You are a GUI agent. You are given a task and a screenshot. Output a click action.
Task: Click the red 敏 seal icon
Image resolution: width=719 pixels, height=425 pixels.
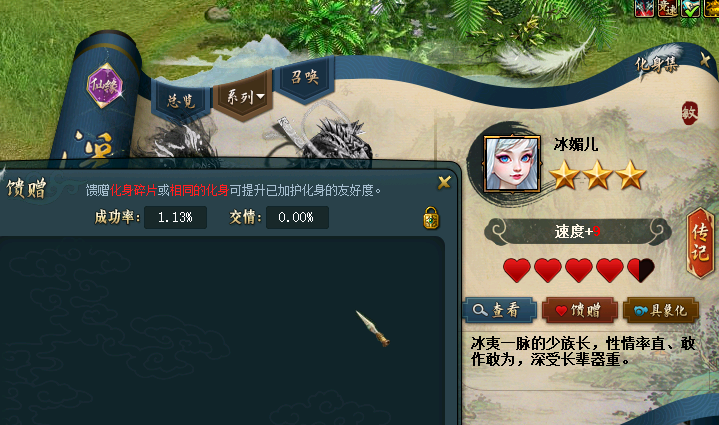pyautogui.click(x=690, y=112)
